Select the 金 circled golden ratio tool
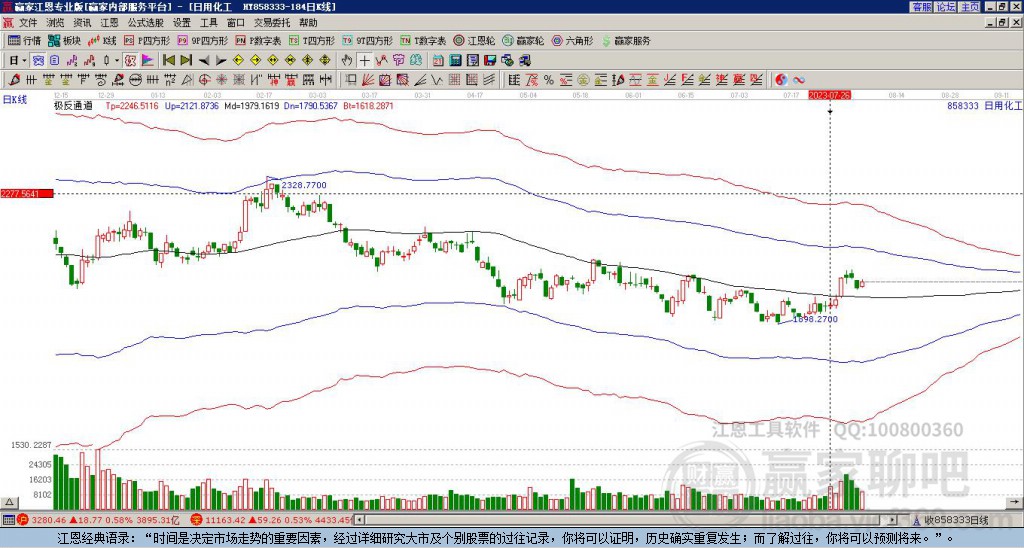Image resolution: width=1024 pixels, height=548 pixels. pyautogui.click(x=583, y=80)
